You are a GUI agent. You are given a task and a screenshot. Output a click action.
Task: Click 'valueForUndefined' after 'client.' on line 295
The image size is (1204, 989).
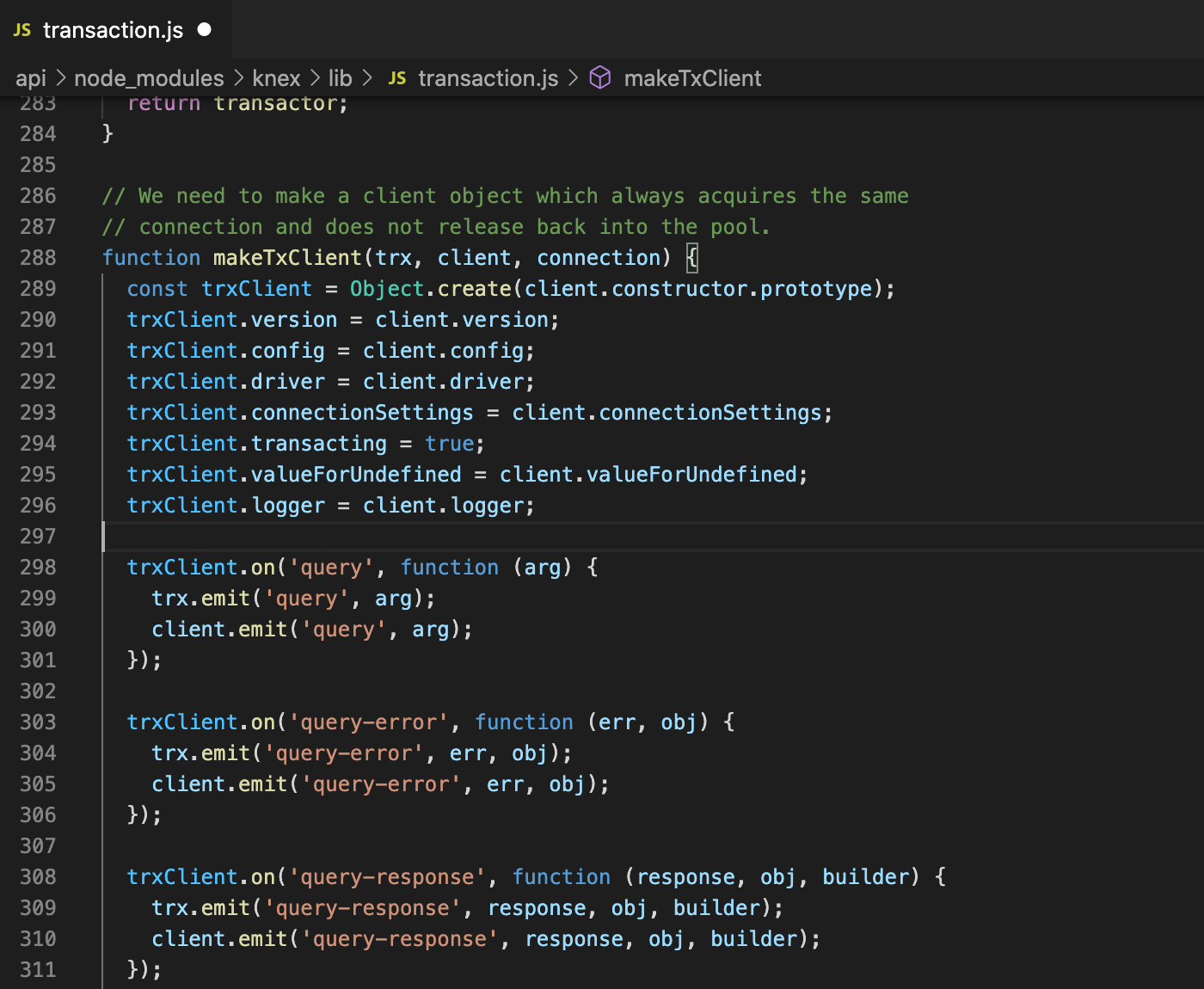pos(691,475)
